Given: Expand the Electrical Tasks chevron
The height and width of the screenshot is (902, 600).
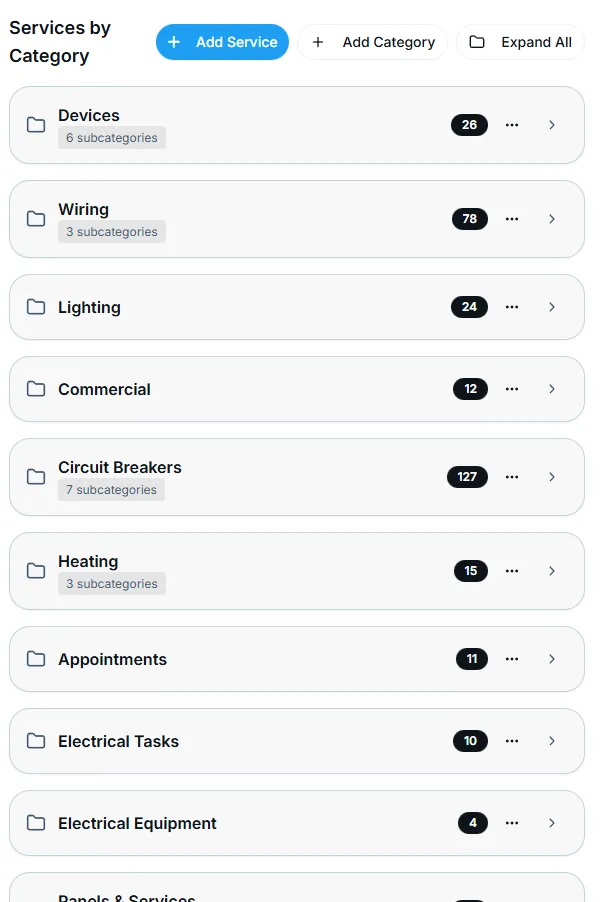Looking at the screenshot, I should [x=552, y=741].
